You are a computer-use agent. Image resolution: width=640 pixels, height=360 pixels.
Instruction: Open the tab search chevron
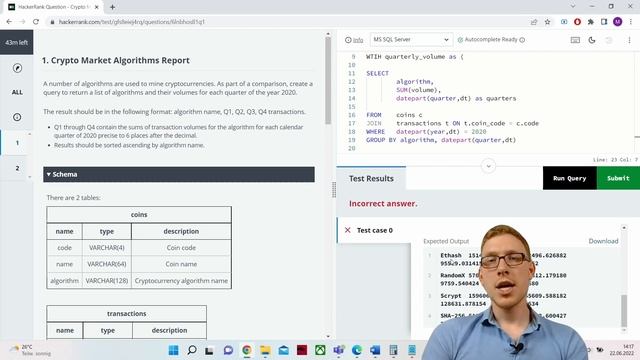pyautogui.click(x=573, y=7)
